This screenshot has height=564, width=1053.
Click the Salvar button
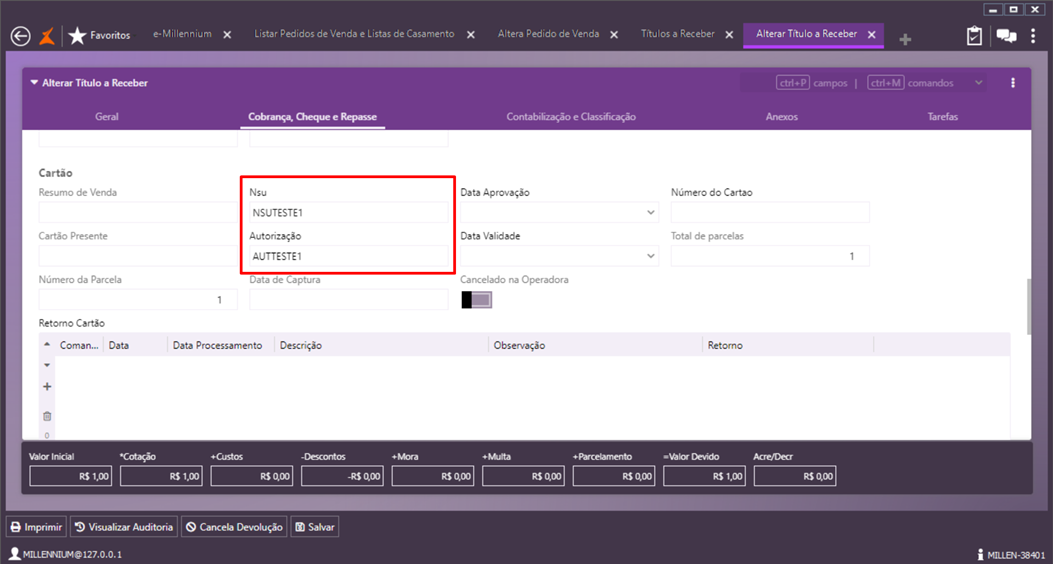[x=315, y=528]
